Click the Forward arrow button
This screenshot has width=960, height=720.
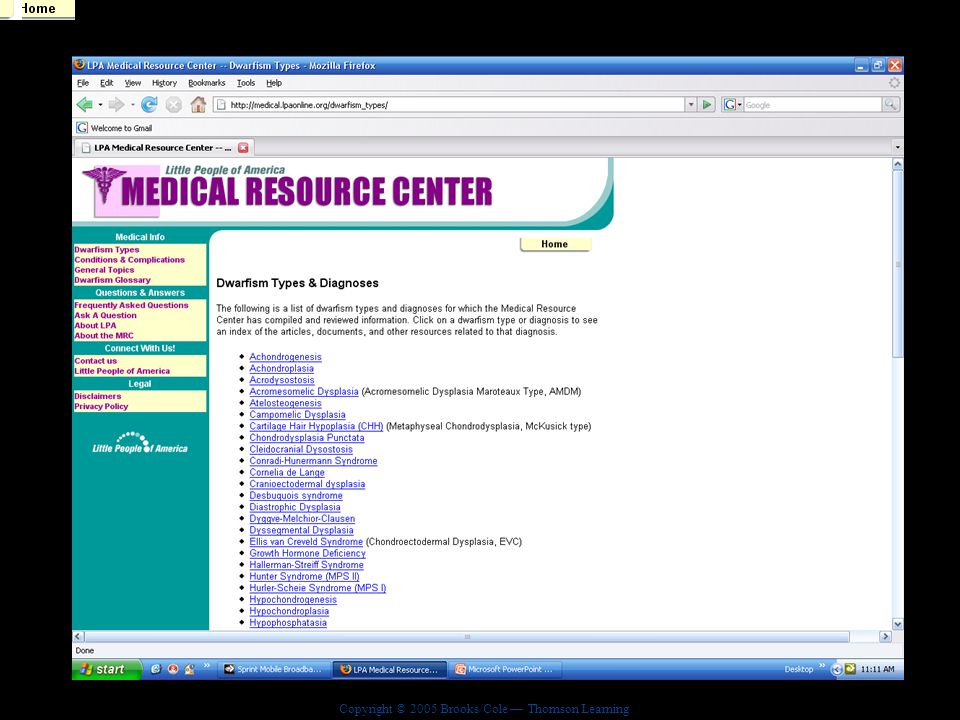pos(116,105)
